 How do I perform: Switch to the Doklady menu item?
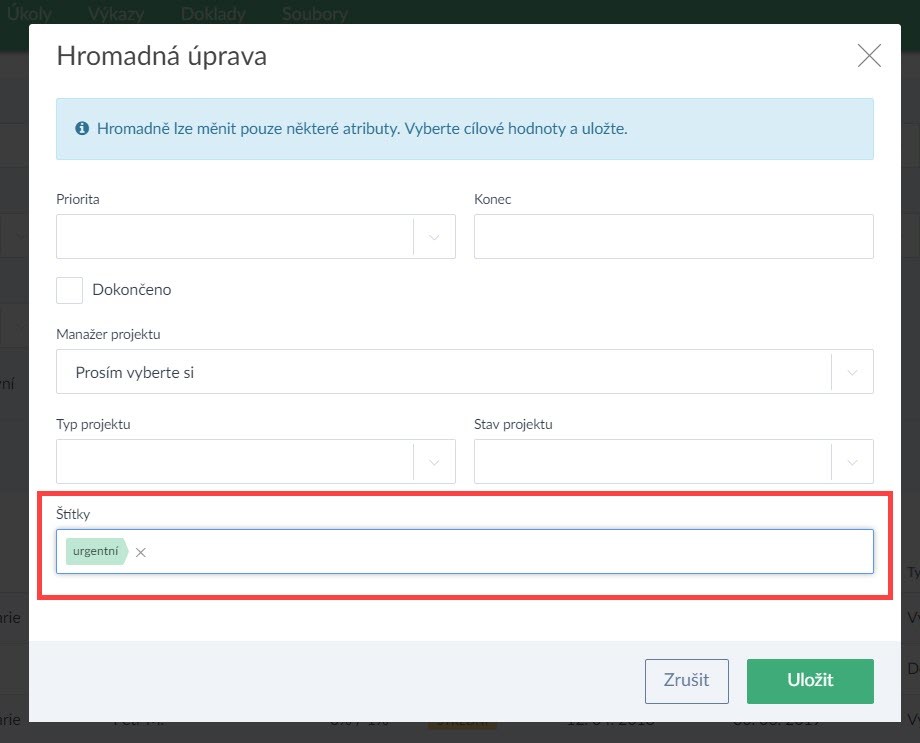click(x=214, y=14)
